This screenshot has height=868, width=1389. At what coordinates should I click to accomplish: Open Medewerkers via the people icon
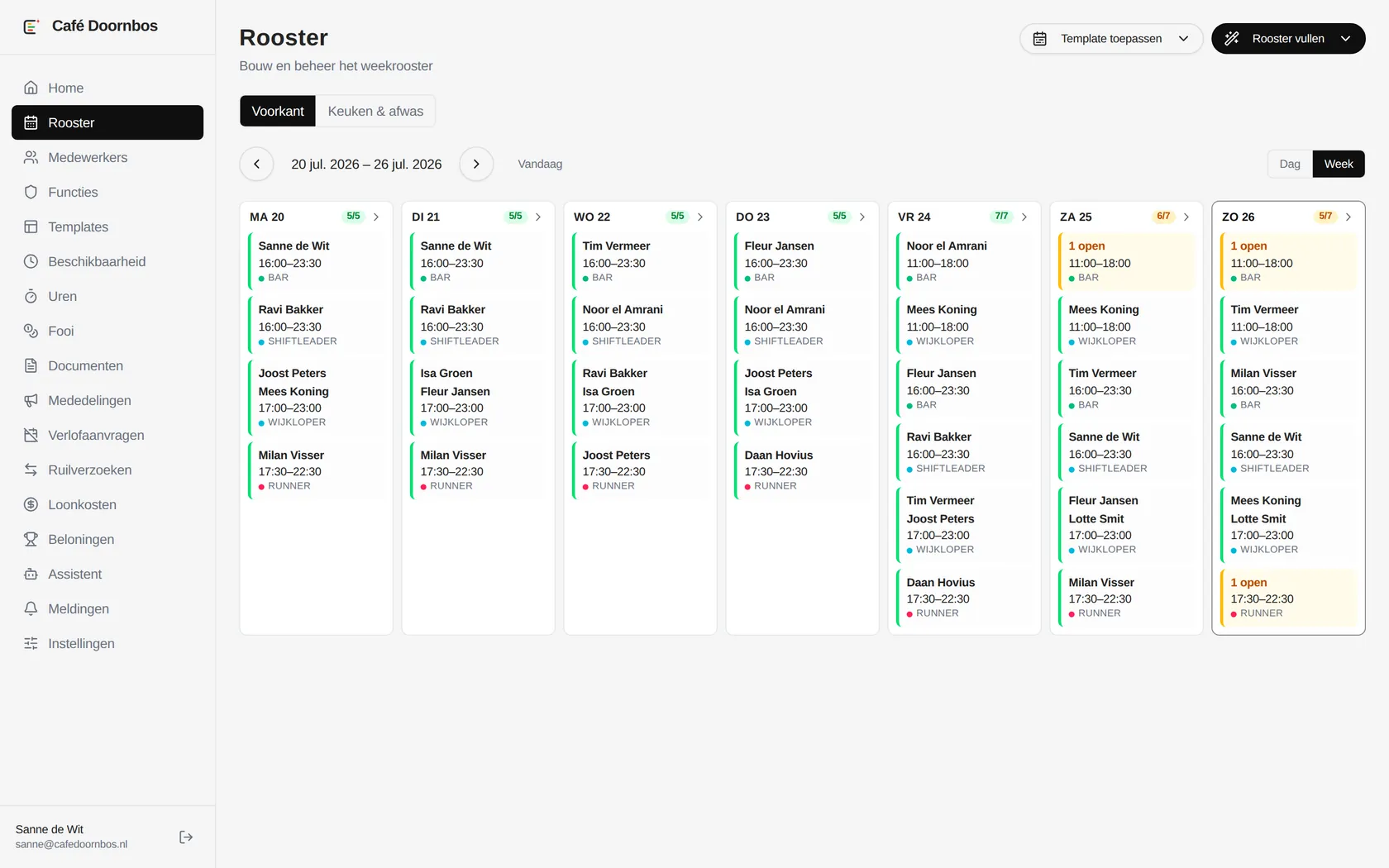pyautogui.click(x=31, y=157)
